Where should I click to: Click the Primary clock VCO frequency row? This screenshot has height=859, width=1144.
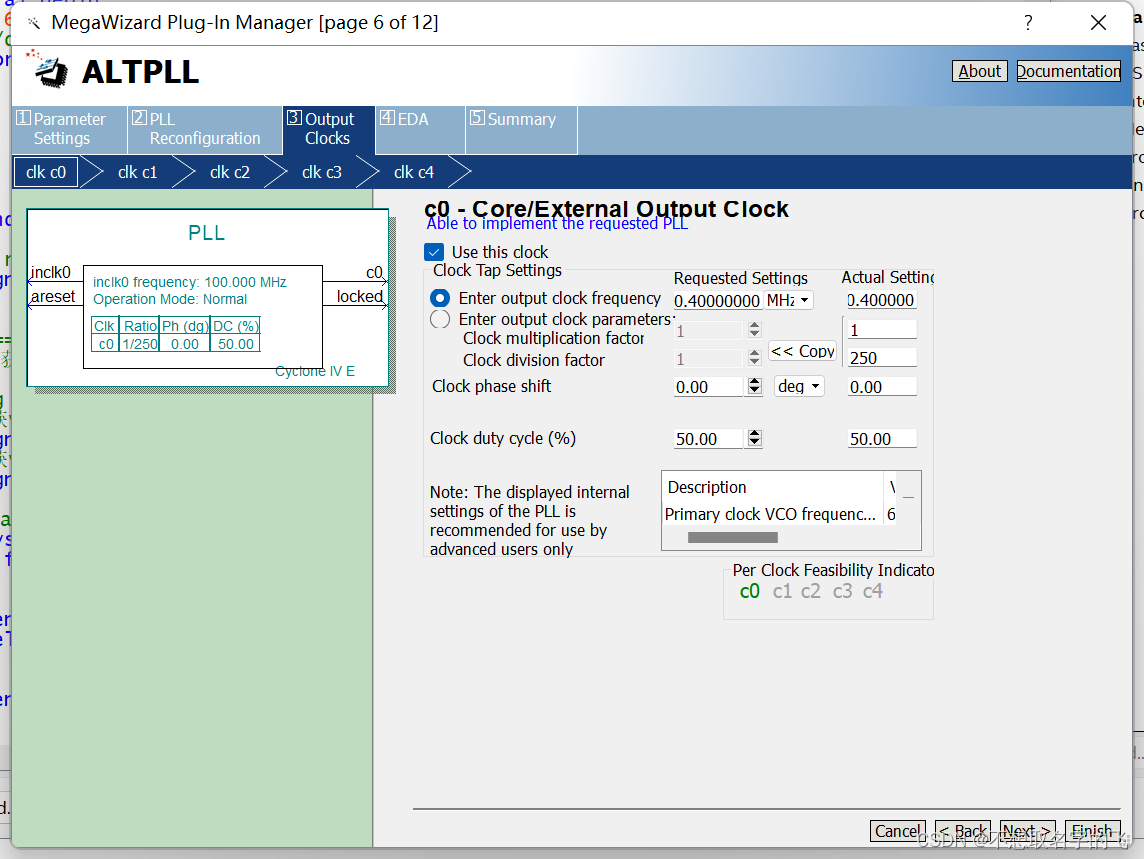pyautogui.click(x=781, y=515)
